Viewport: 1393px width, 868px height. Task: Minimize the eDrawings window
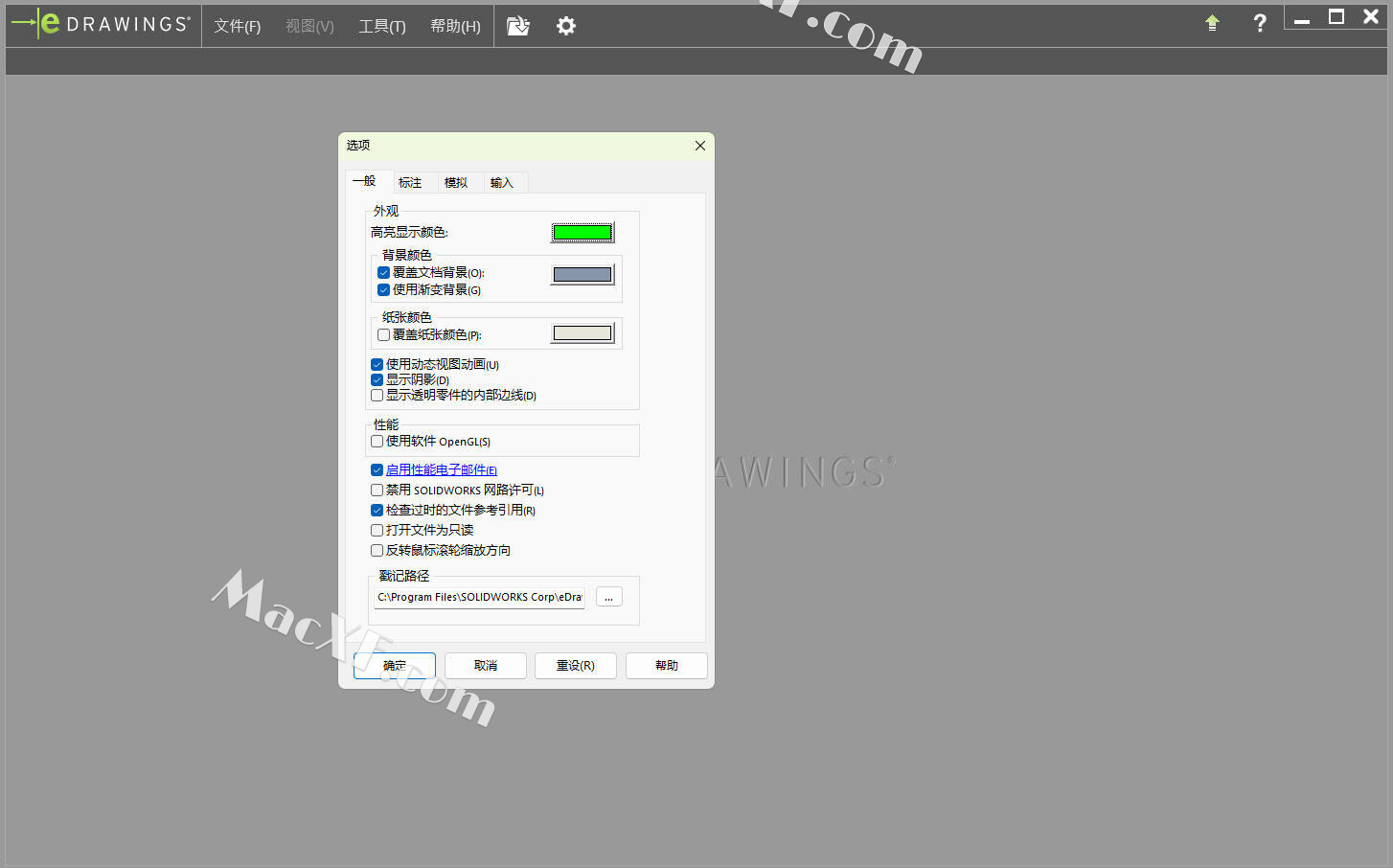(1302, 19)
